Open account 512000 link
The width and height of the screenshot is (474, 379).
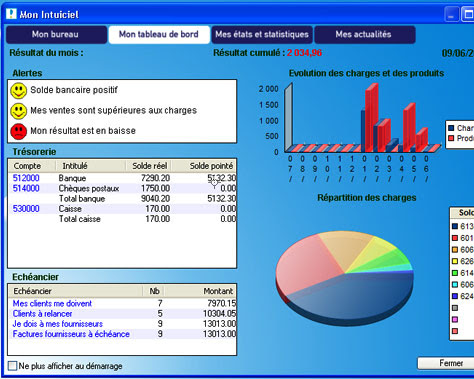point(26,178)
